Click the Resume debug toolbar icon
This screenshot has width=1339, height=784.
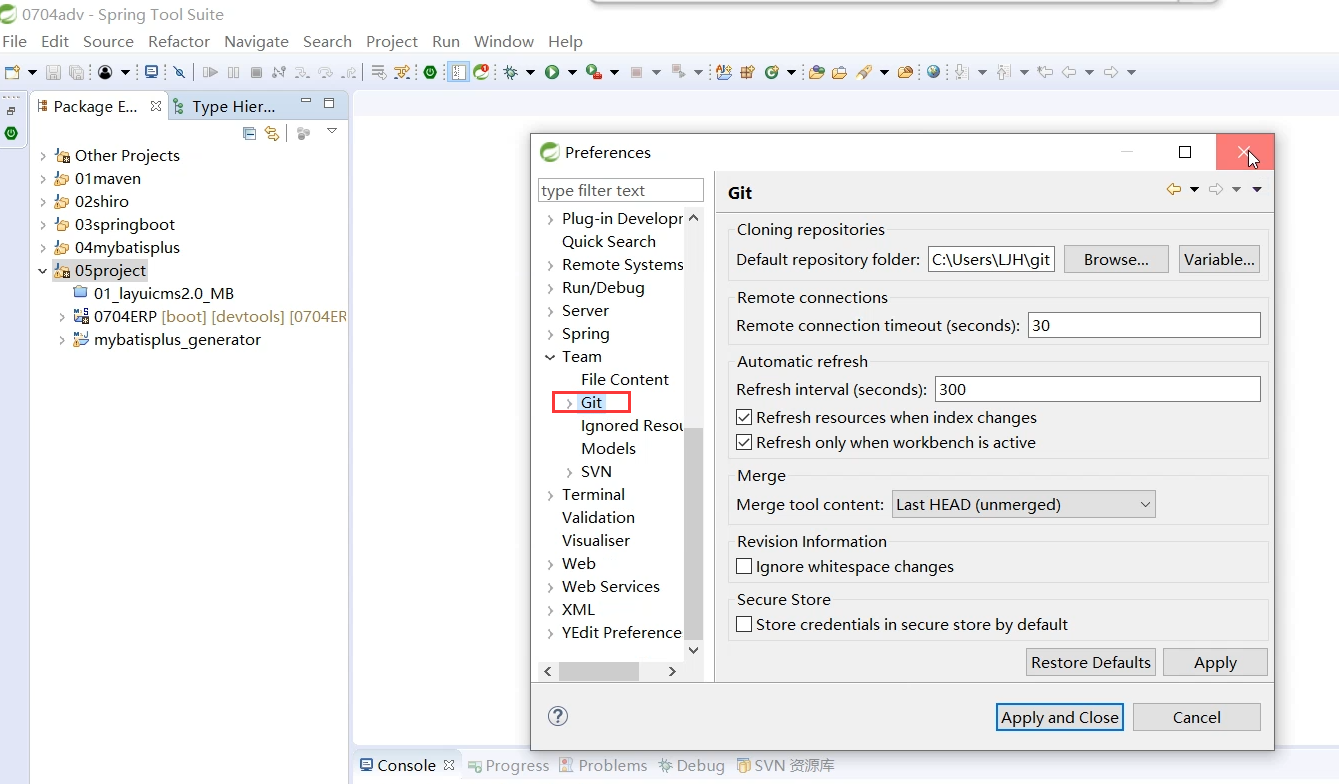tap(210, 72)
